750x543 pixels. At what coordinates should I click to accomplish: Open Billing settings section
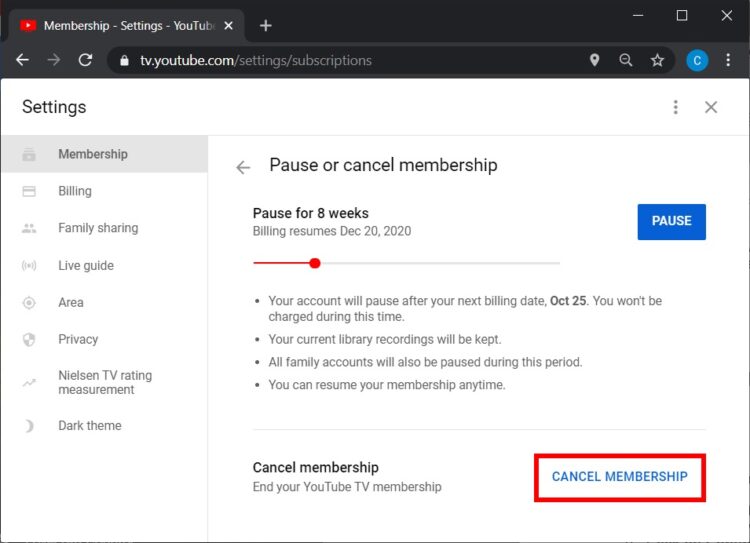pyautogui.click(x=105, y=191)
